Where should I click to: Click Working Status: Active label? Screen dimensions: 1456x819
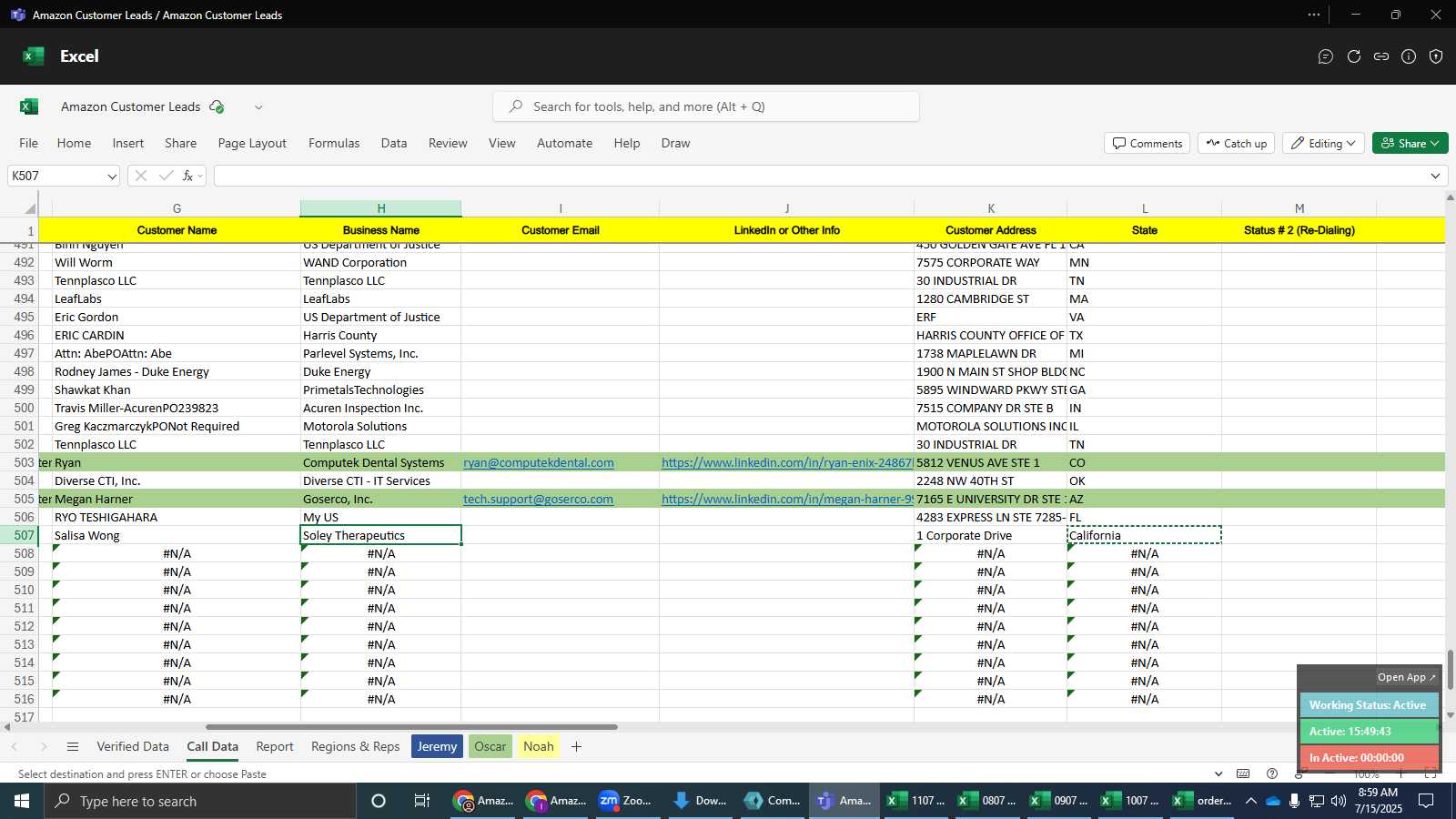tap(1368, 705)
